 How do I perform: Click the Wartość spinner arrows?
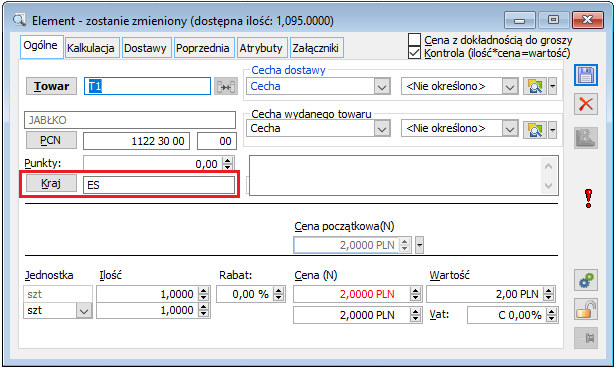(x=548, y=294)
